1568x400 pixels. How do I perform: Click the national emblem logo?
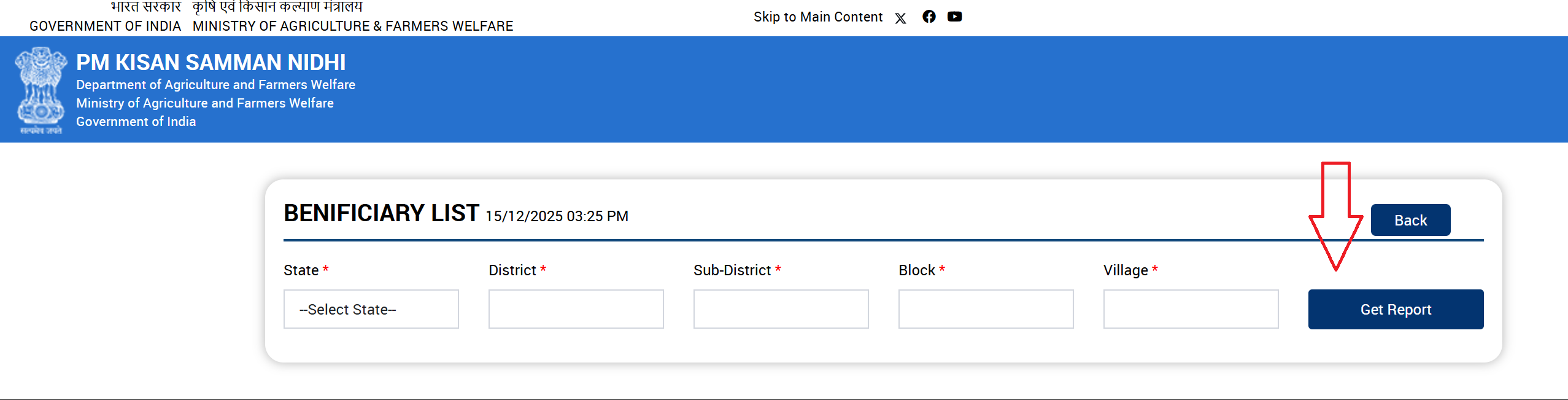click(41, 90)
